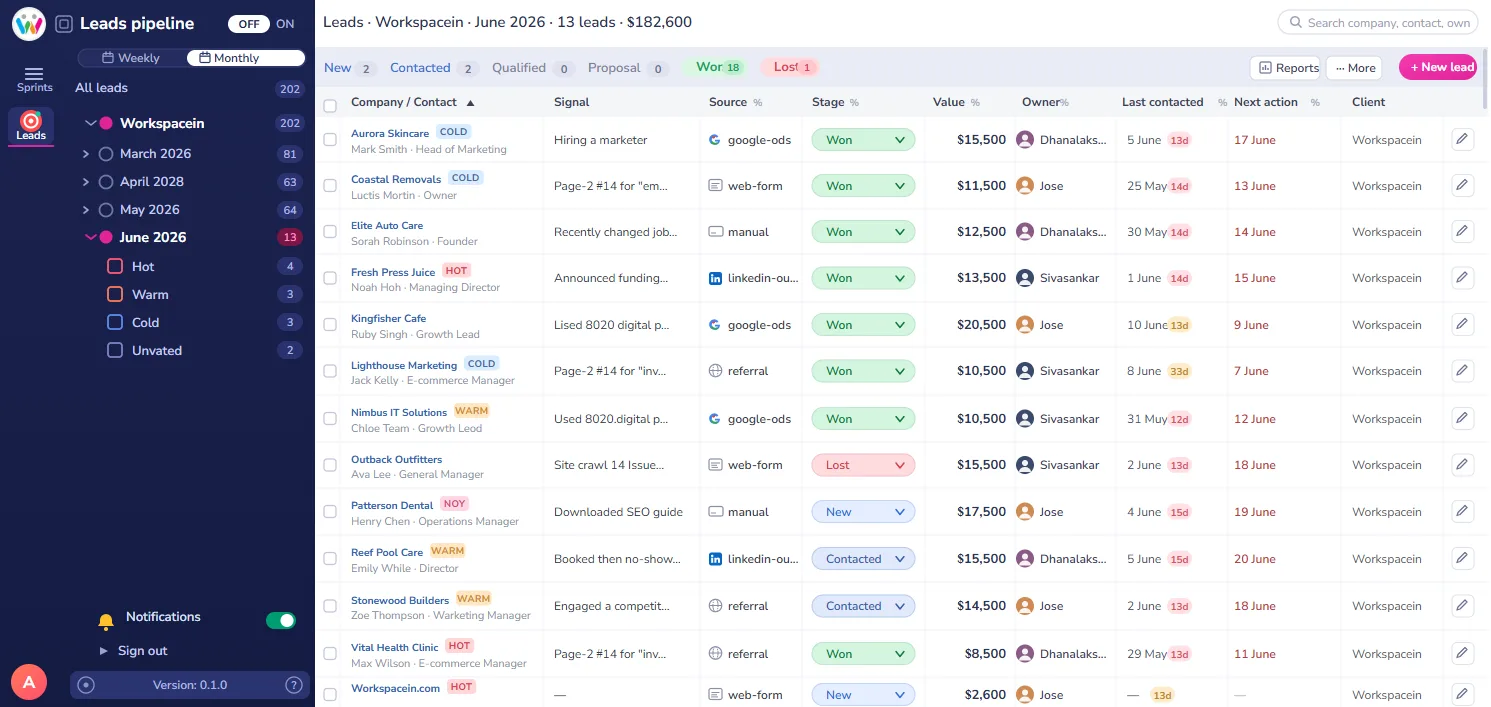This screenshot has height=707, width=1491.
Task: Edit the Coastal Removals row with pencil icon
Action: tap(1463, 185)
